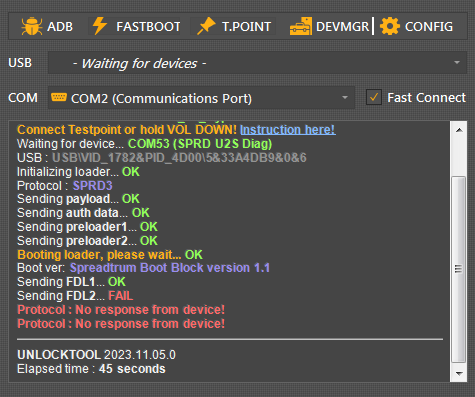Click 'Elapsed time : 45 seconds' text

pos(91,369)
